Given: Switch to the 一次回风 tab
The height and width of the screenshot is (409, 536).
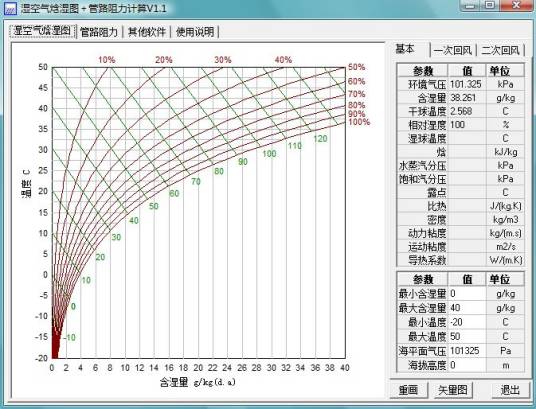Looking at the screenshot, I should pyautogui.click(x=453, y=51).
